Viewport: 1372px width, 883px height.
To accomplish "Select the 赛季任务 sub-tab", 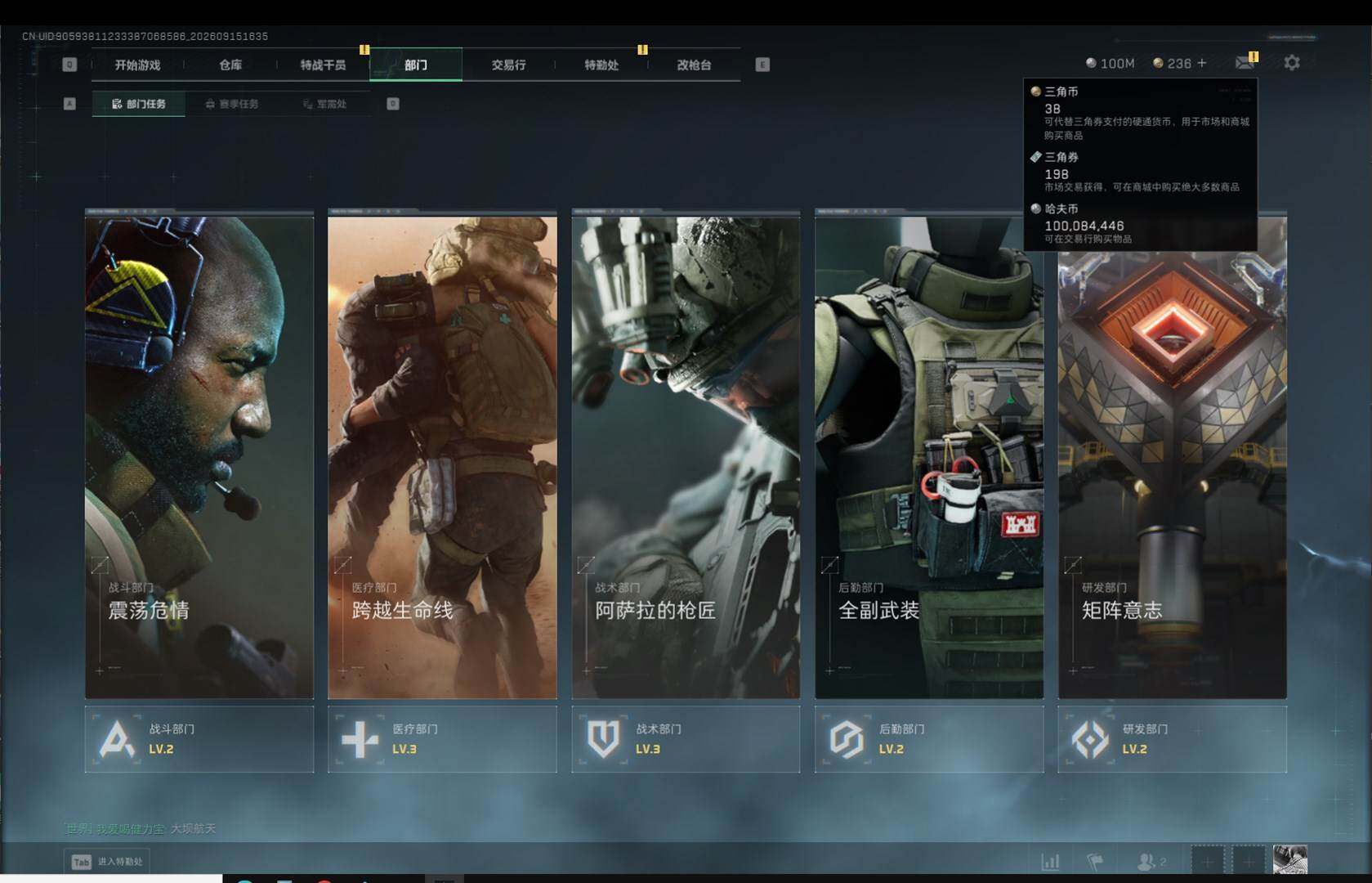I will (232, 104).
